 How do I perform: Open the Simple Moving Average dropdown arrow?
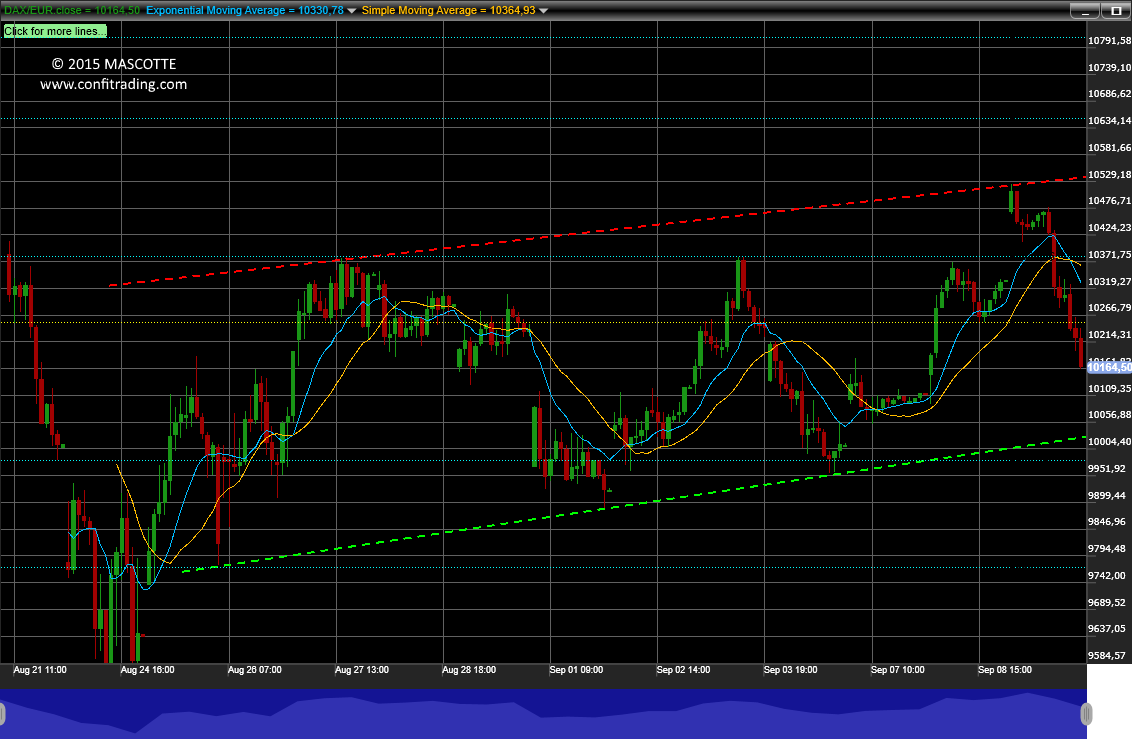point(544,11)
